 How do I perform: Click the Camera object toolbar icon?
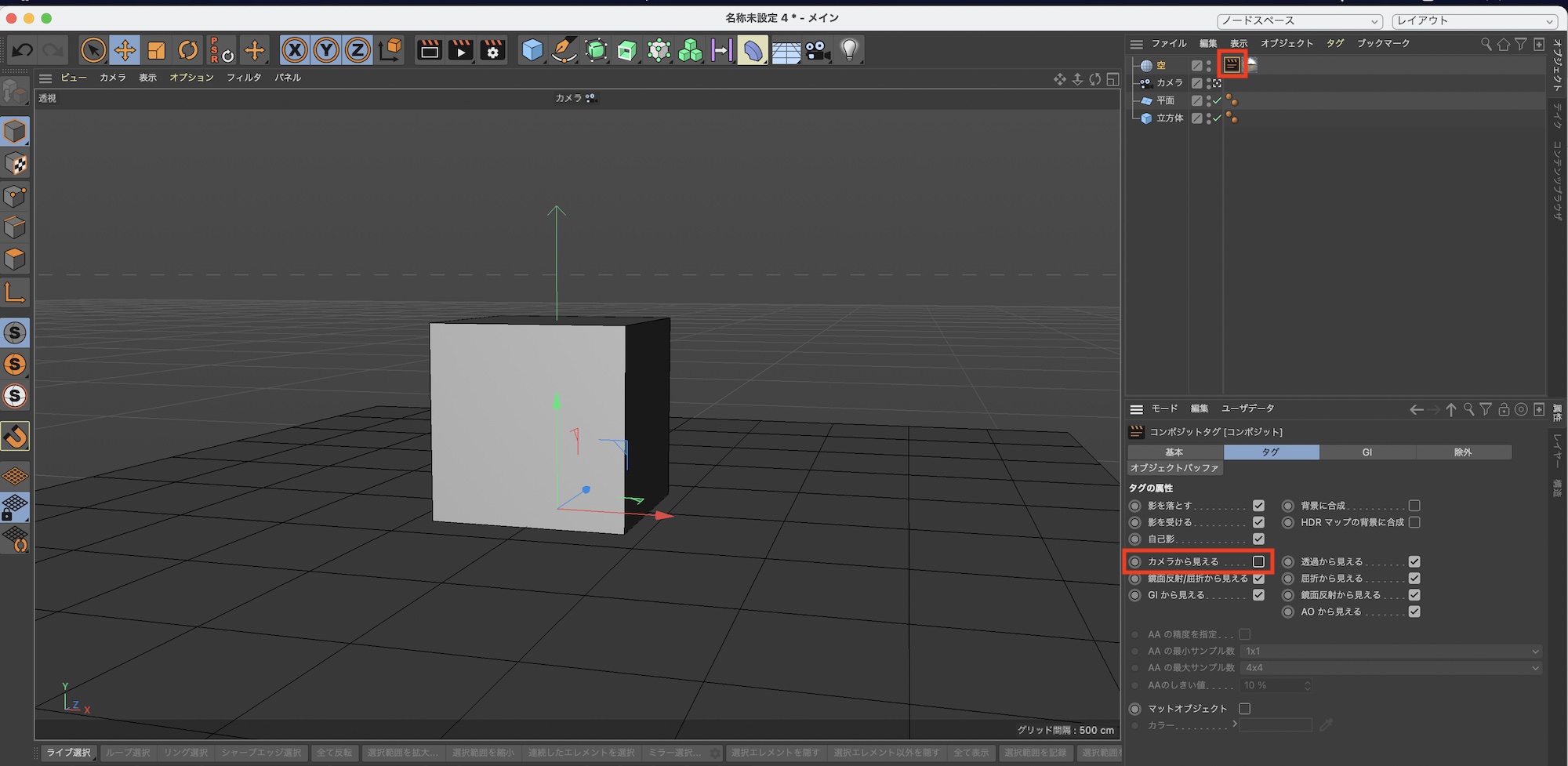pyautogui.click(x=817, y=51)
